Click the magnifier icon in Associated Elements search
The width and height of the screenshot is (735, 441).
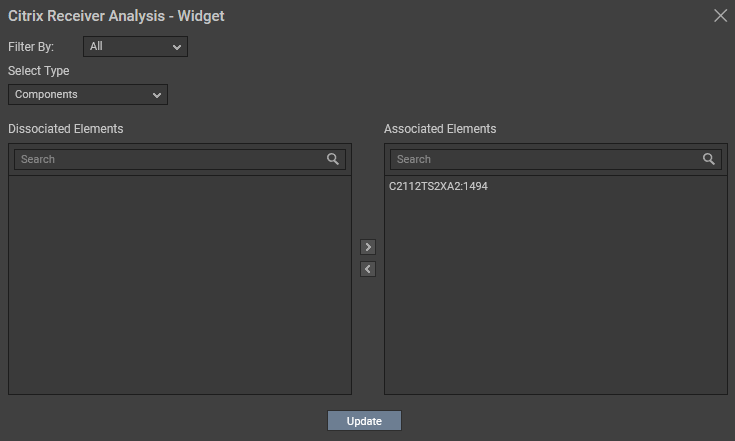tap(709, 159)
